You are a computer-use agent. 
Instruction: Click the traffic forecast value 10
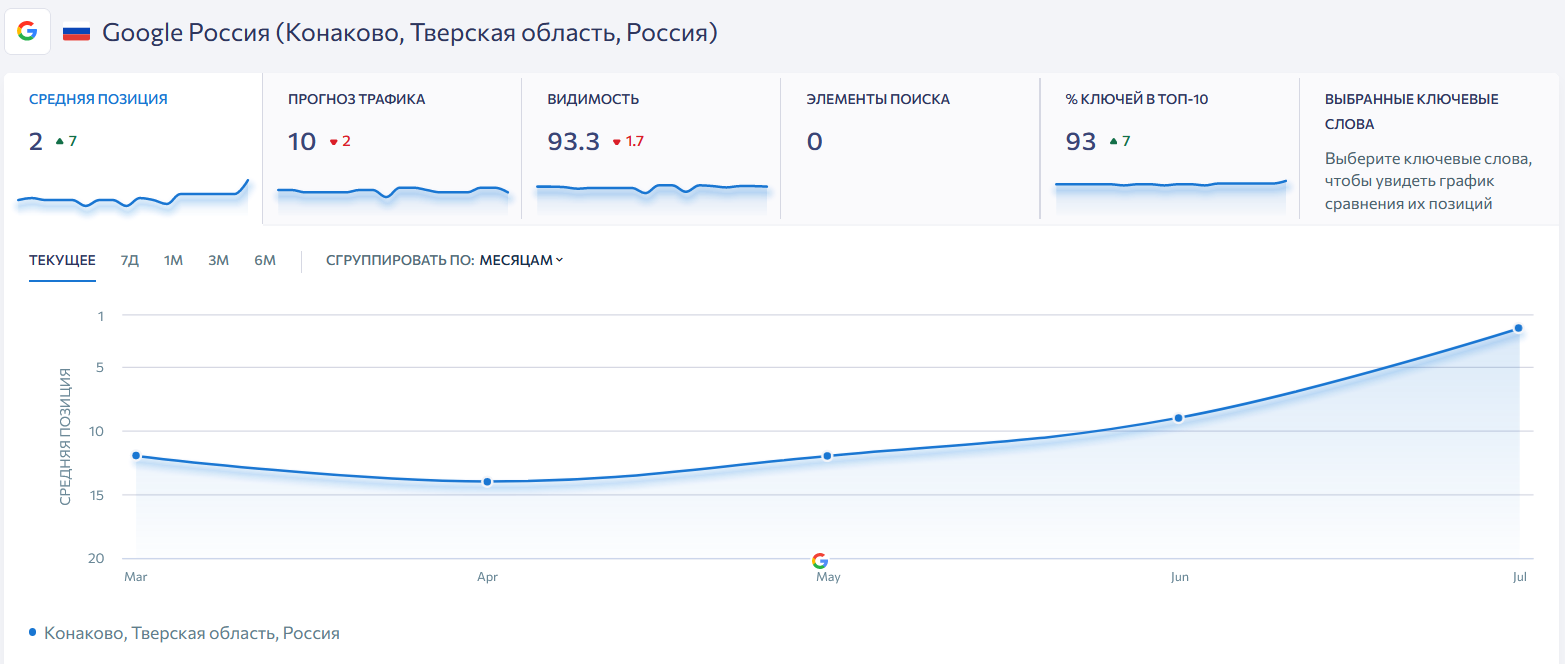click(x=302, y=142)
